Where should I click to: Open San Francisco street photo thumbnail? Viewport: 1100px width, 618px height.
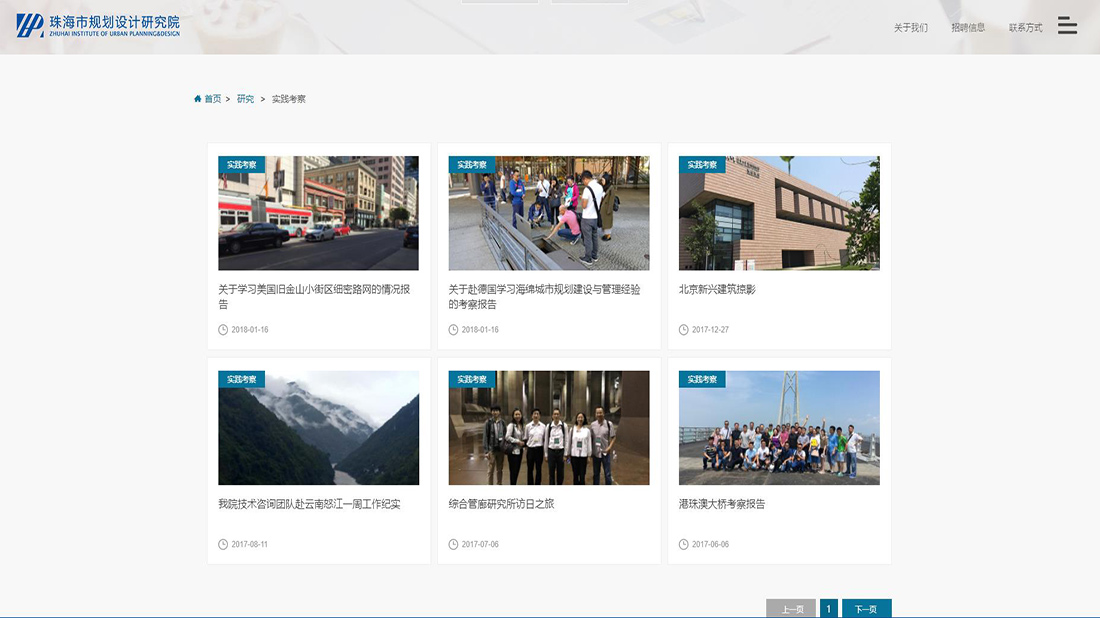318,213
